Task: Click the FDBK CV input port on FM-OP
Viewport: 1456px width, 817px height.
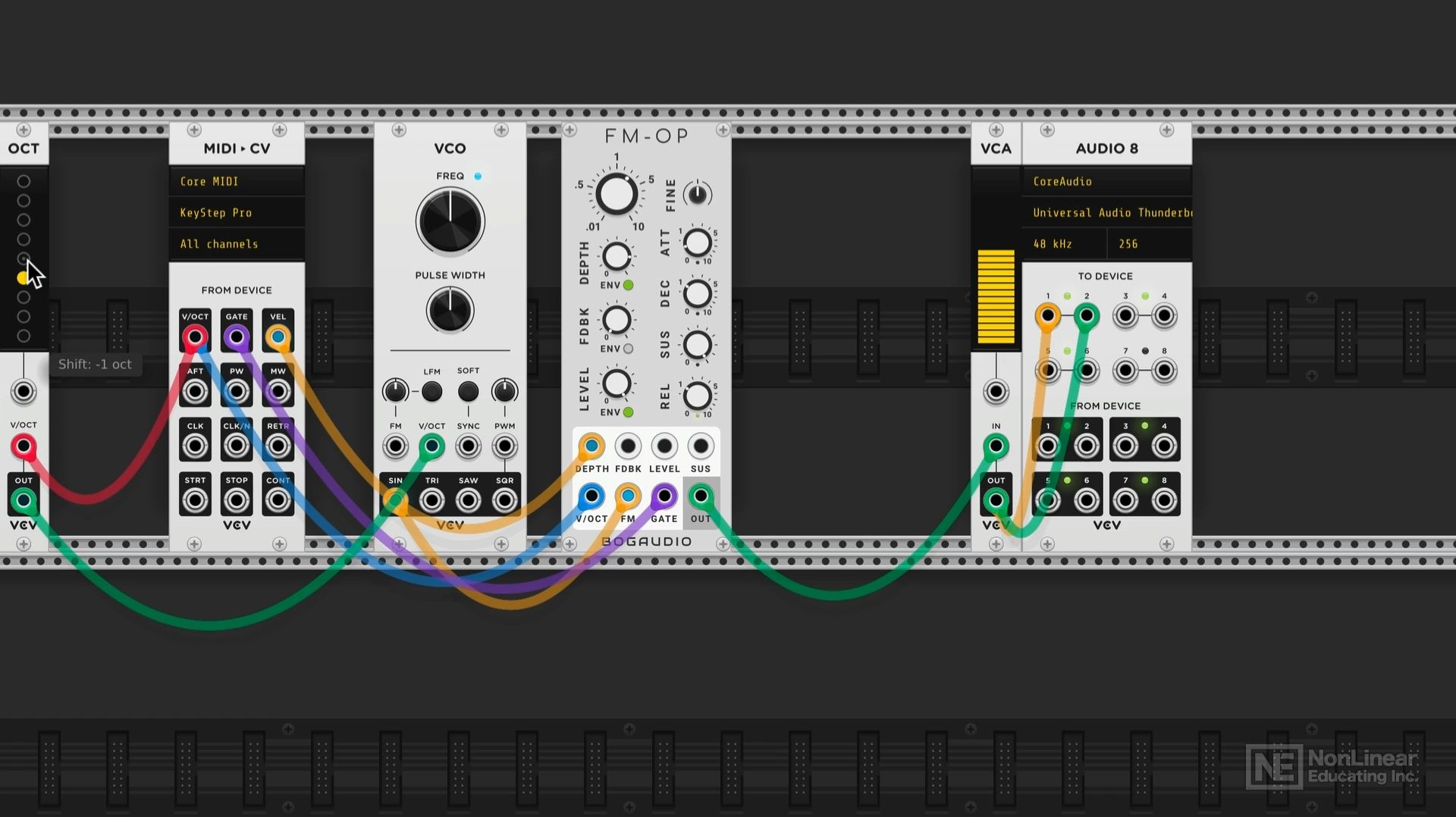Action: [x=628, y=446]
